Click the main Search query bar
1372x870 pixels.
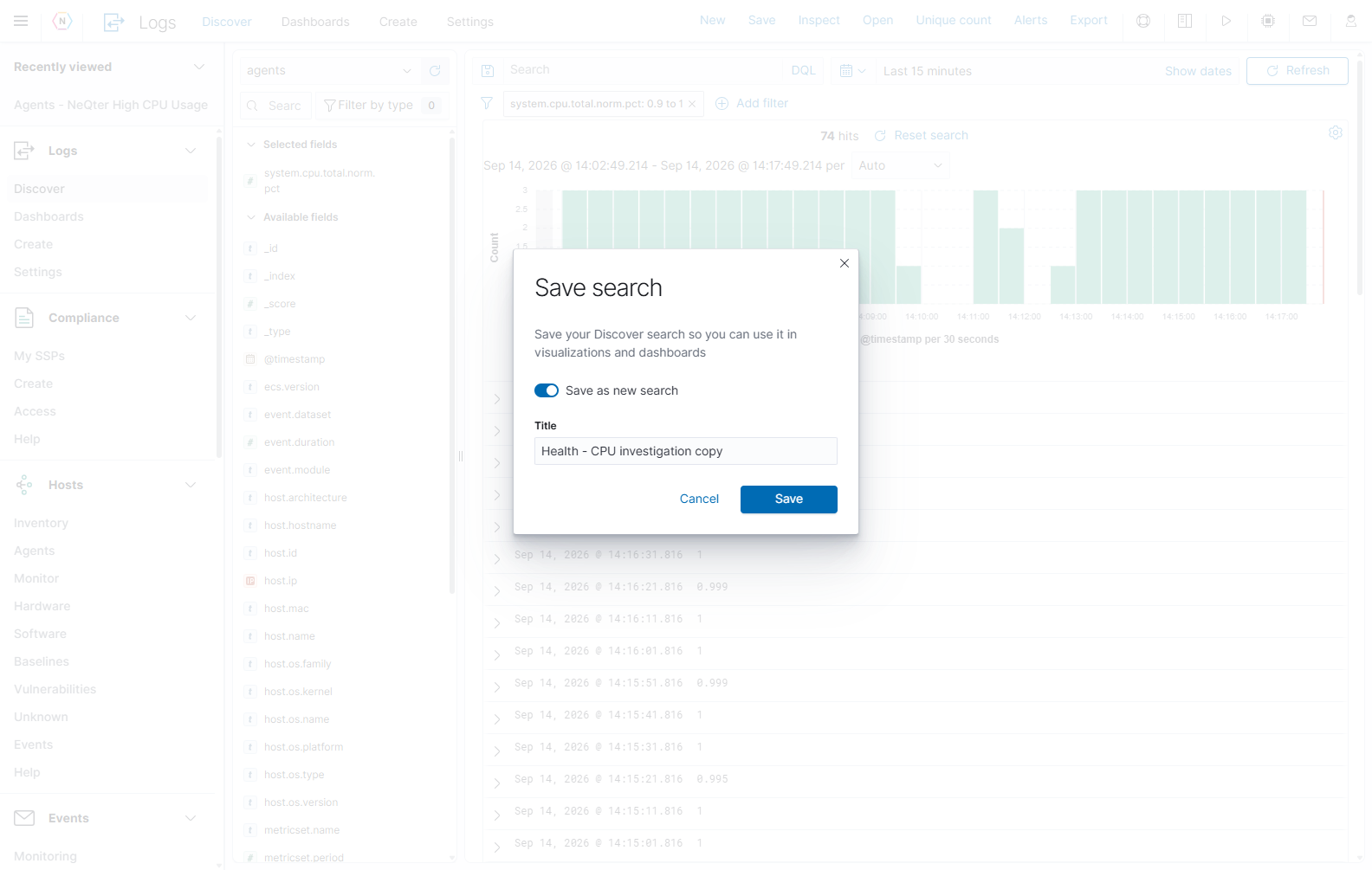coord(644,70)
